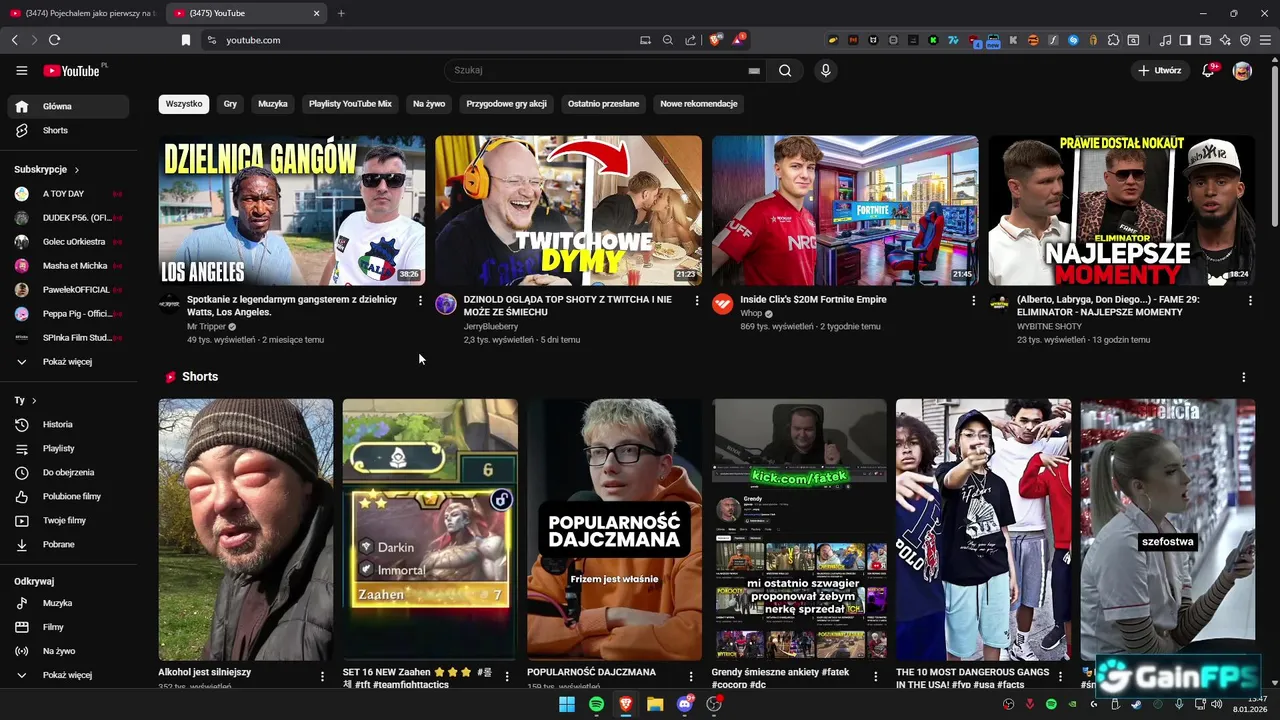Select Przygodowe gry akcji chip
1280x720 pixels.
pyautogui.click(x=506, y=104)
